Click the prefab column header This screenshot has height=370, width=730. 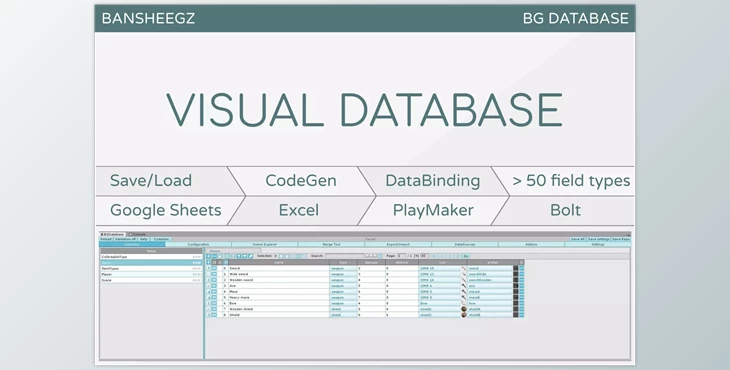tap(493, 262)
